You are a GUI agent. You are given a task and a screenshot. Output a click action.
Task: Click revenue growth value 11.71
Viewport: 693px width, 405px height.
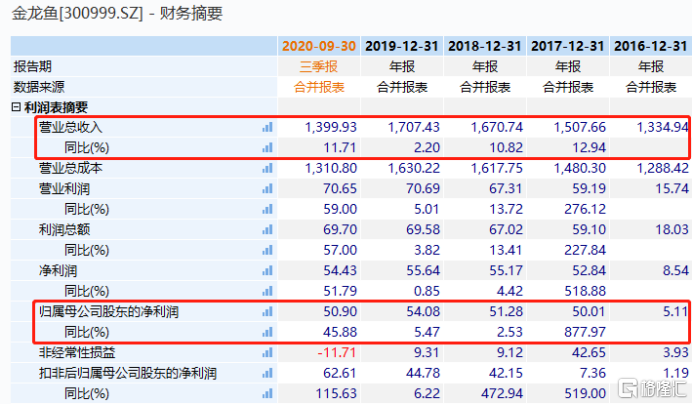pos(340,148)
